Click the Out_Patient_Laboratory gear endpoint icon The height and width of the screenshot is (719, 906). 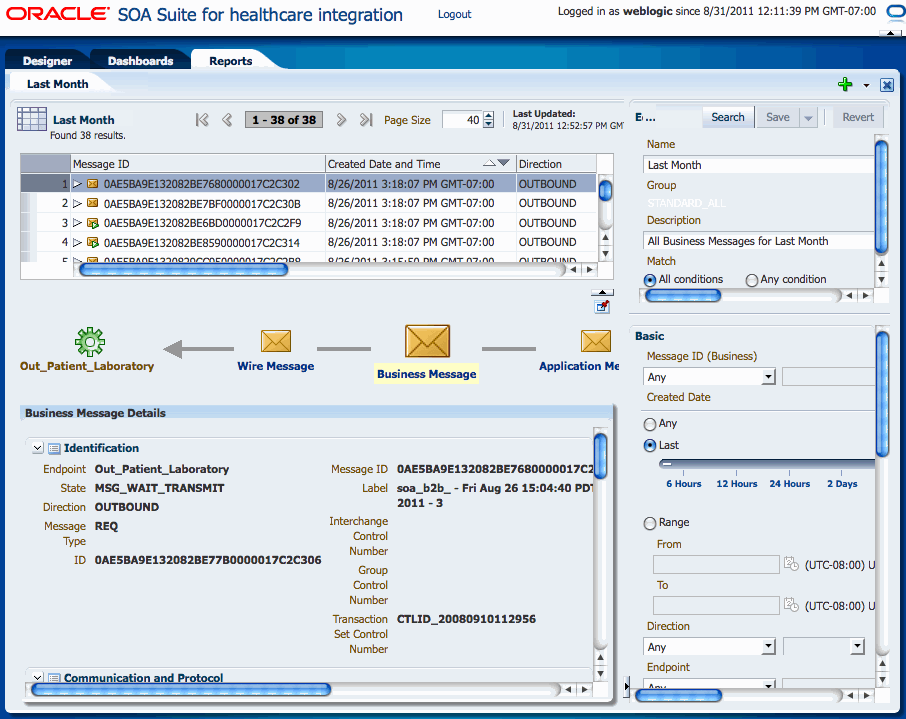90,342
